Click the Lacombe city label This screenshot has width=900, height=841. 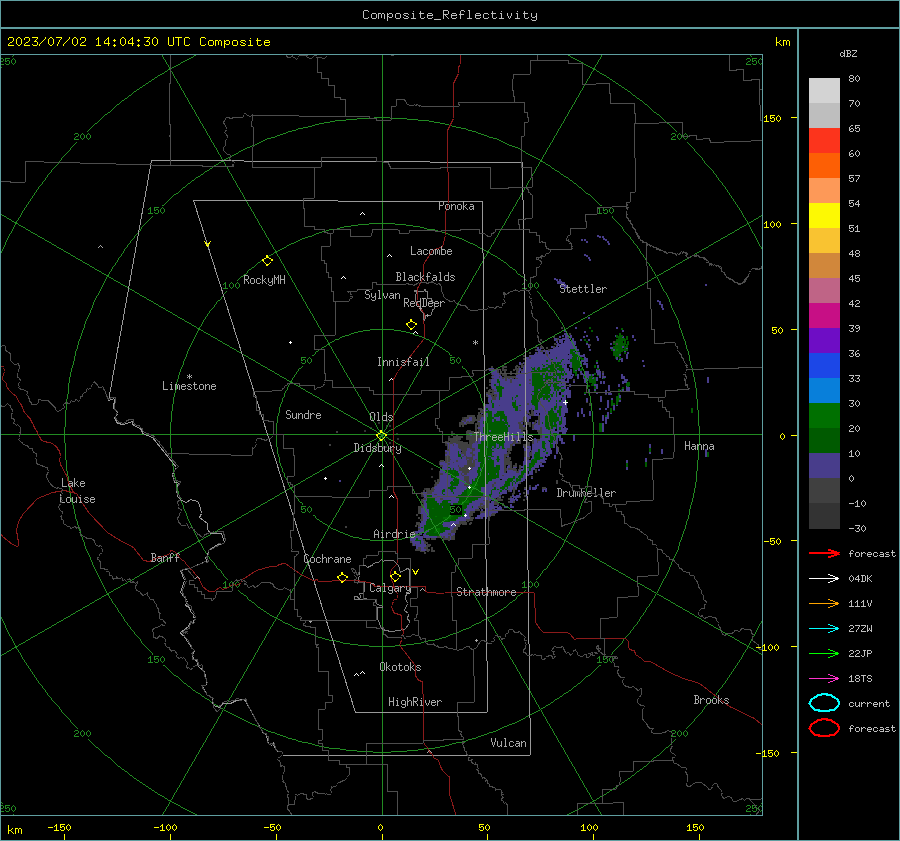(431, 251)
